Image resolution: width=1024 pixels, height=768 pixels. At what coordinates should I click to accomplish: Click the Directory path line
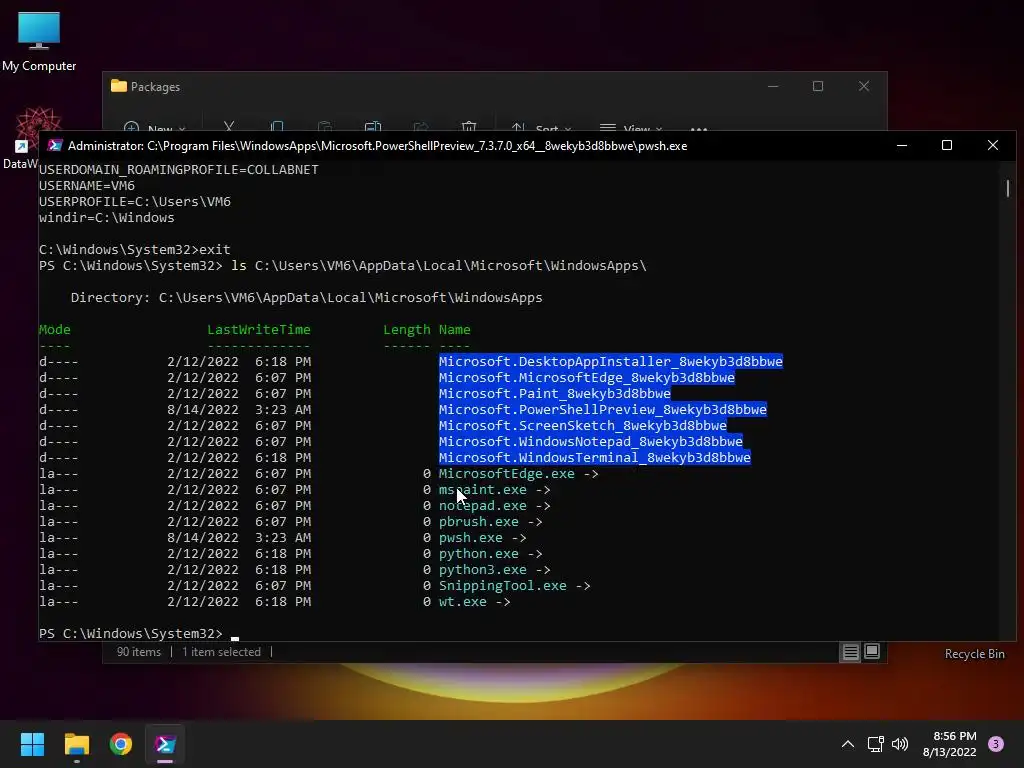click(306, 297)
